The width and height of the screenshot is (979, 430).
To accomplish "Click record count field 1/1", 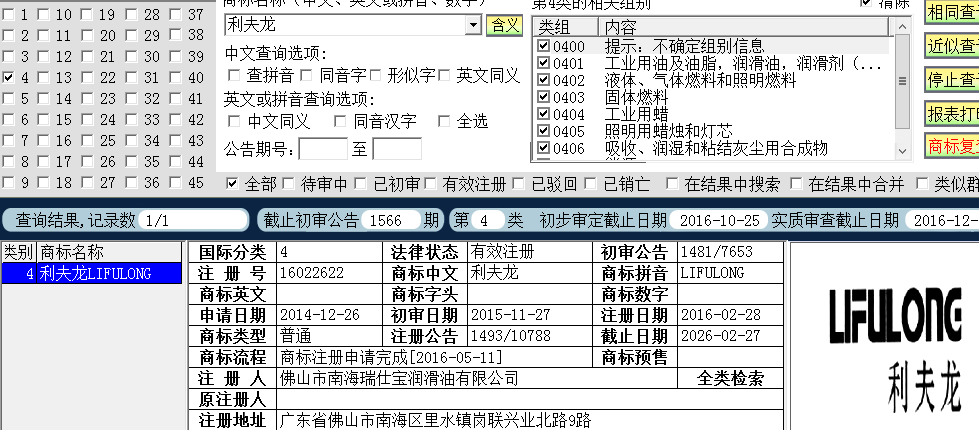I will click(193, 220).
